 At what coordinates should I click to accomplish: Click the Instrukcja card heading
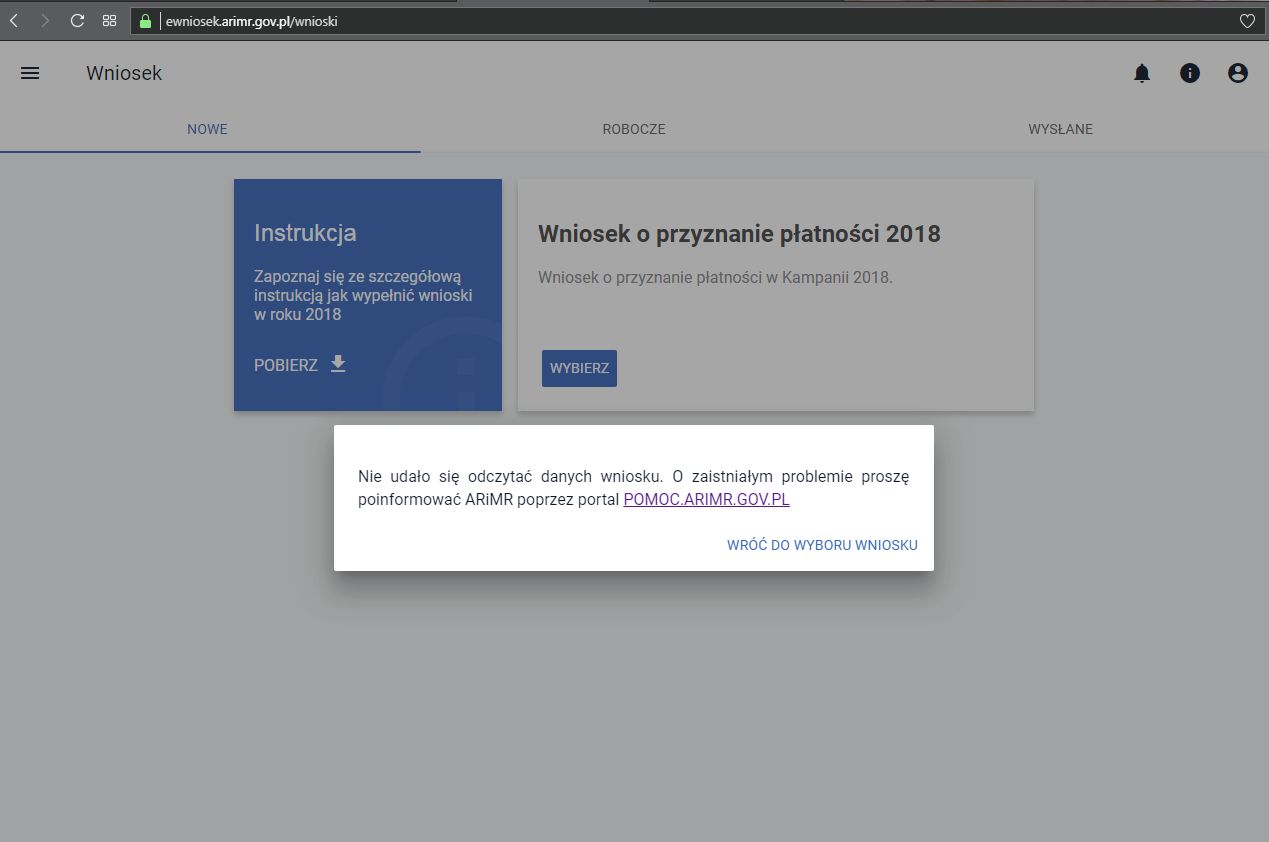(305, 233)
